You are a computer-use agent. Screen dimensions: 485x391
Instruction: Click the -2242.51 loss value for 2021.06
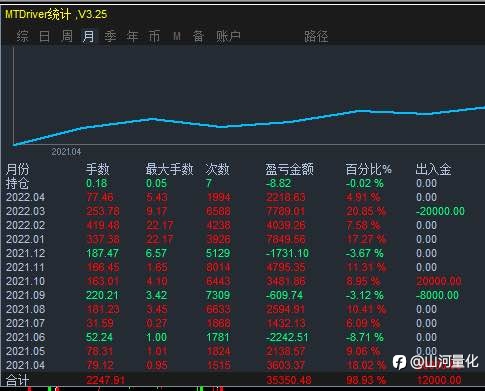coord(287,337)
